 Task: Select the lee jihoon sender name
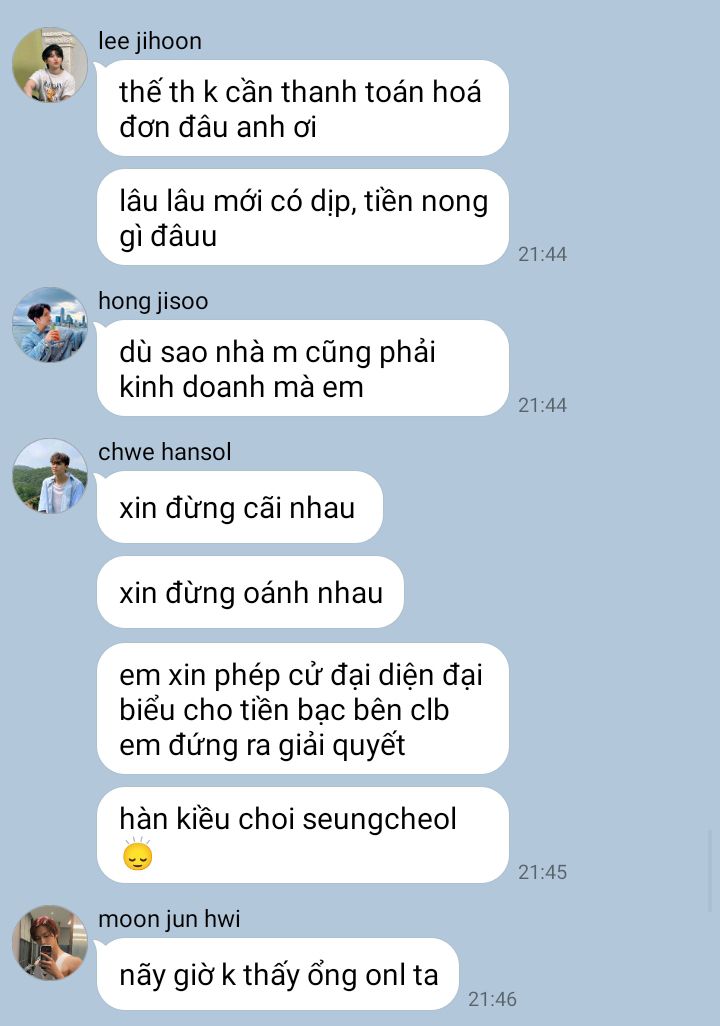coord(150,41)
